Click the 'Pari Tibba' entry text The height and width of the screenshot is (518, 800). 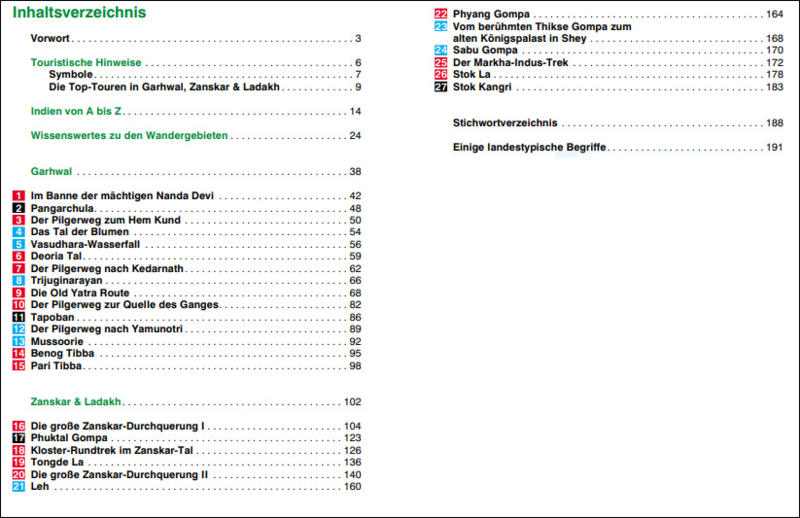(x=56, y=365)
